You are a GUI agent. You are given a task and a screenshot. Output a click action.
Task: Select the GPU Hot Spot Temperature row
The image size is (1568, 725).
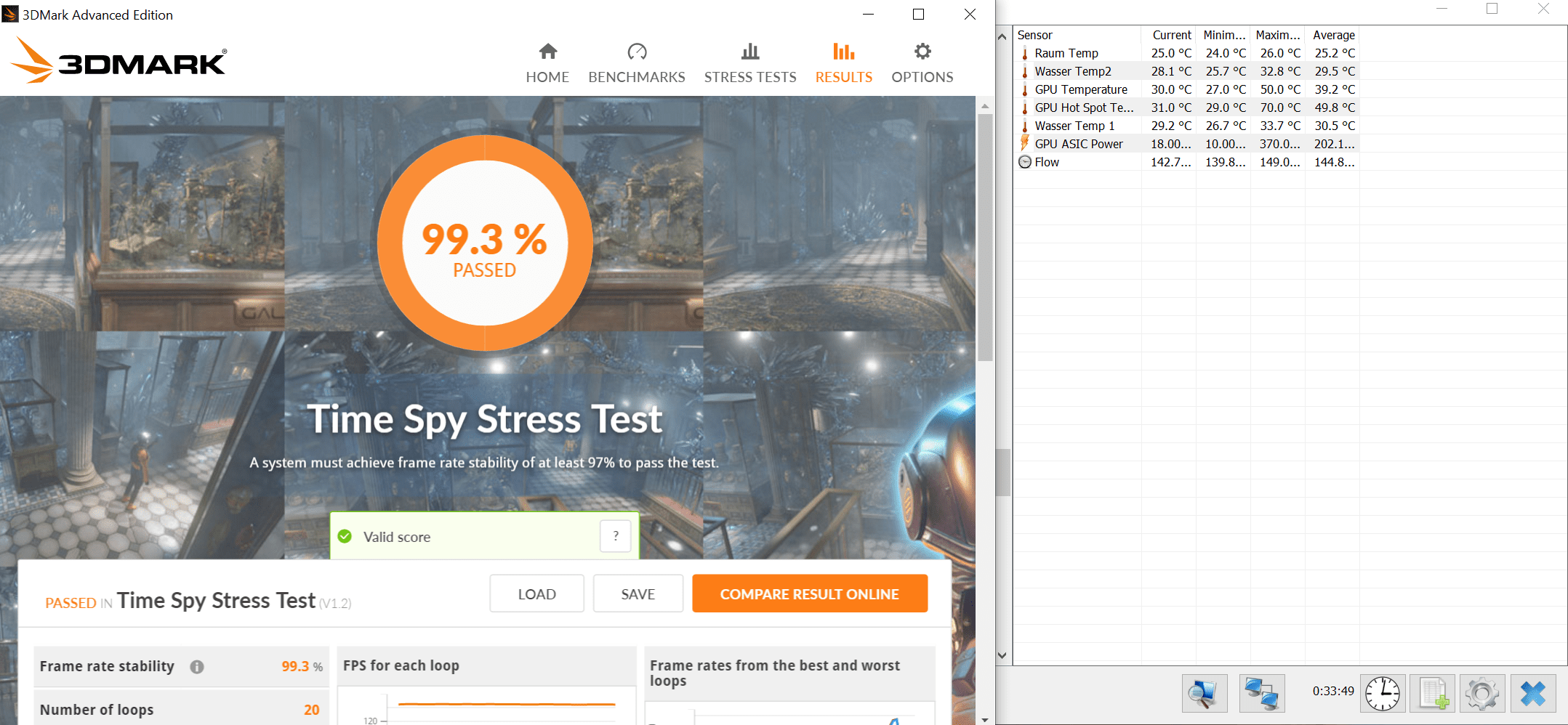[x=1186, y=108]
